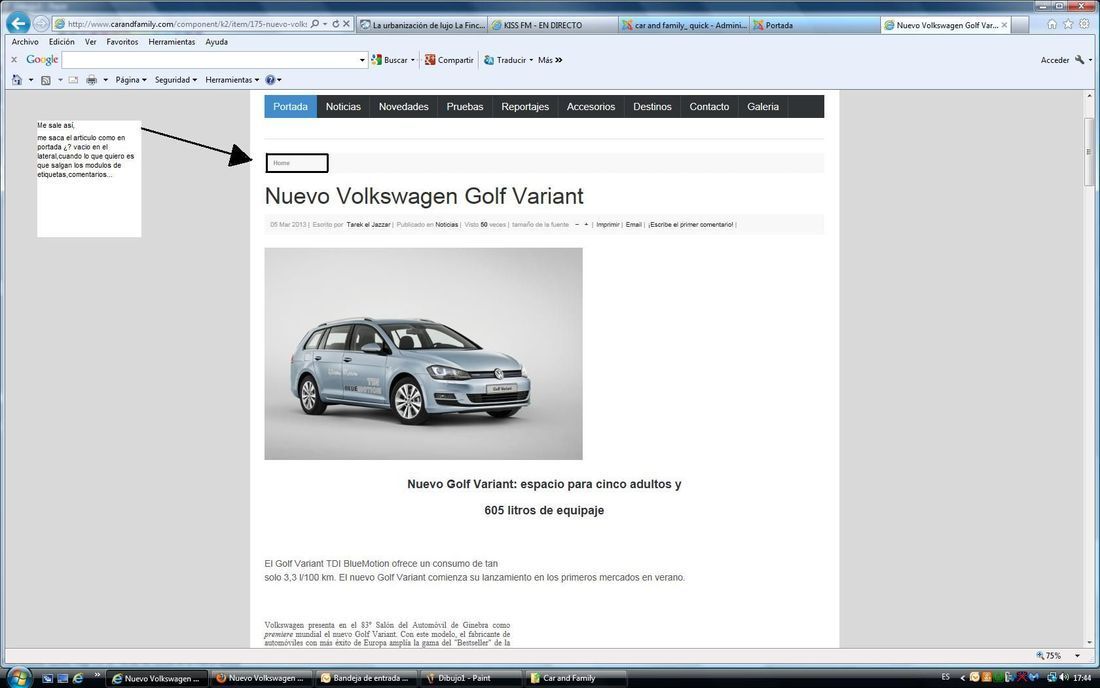Click the RSS feeds icon in command bar
This screenshot has width=1100, height=688.
coord(46,80)
